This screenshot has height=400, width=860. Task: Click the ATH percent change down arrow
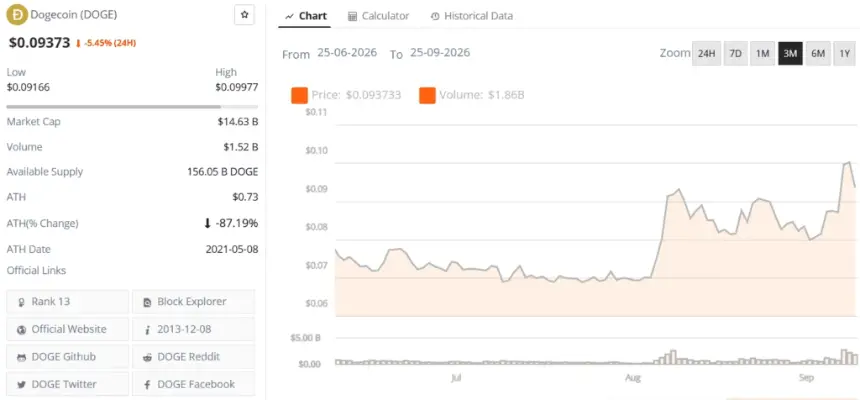207,223
